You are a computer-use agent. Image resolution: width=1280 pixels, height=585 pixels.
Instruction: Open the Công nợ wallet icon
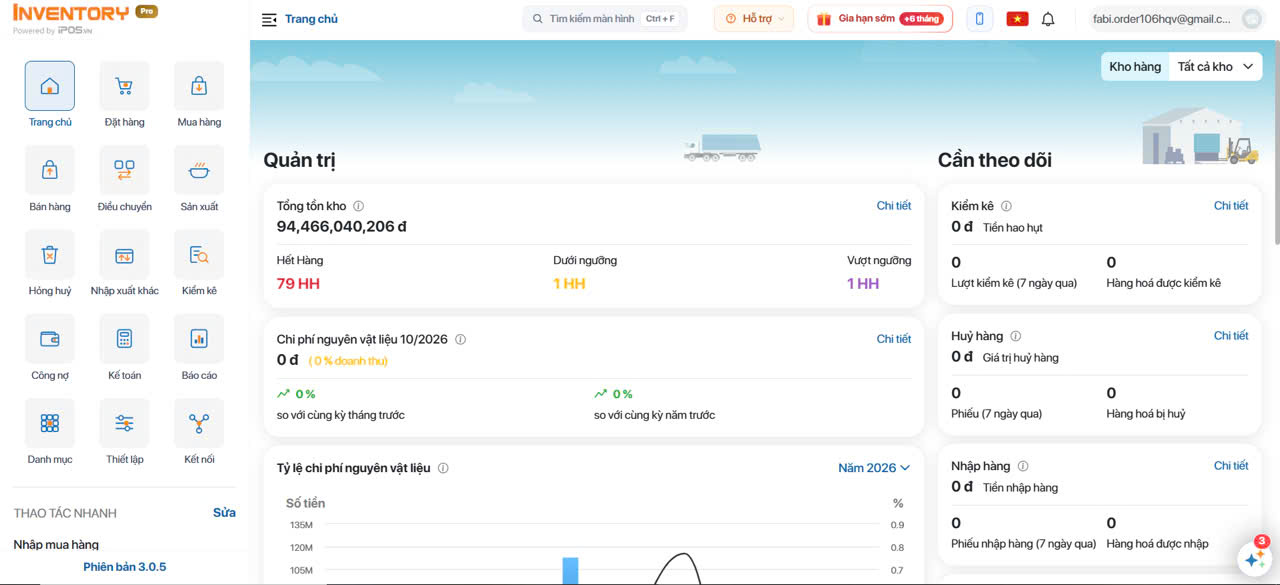tap(49, 338)
